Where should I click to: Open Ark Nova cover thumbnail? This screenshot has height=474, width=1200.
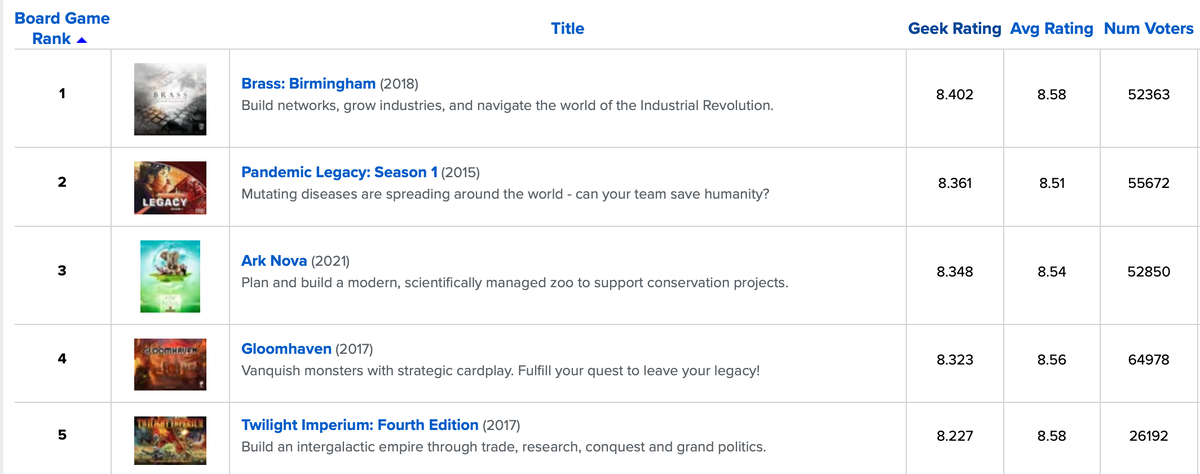[x=170, y=275]
